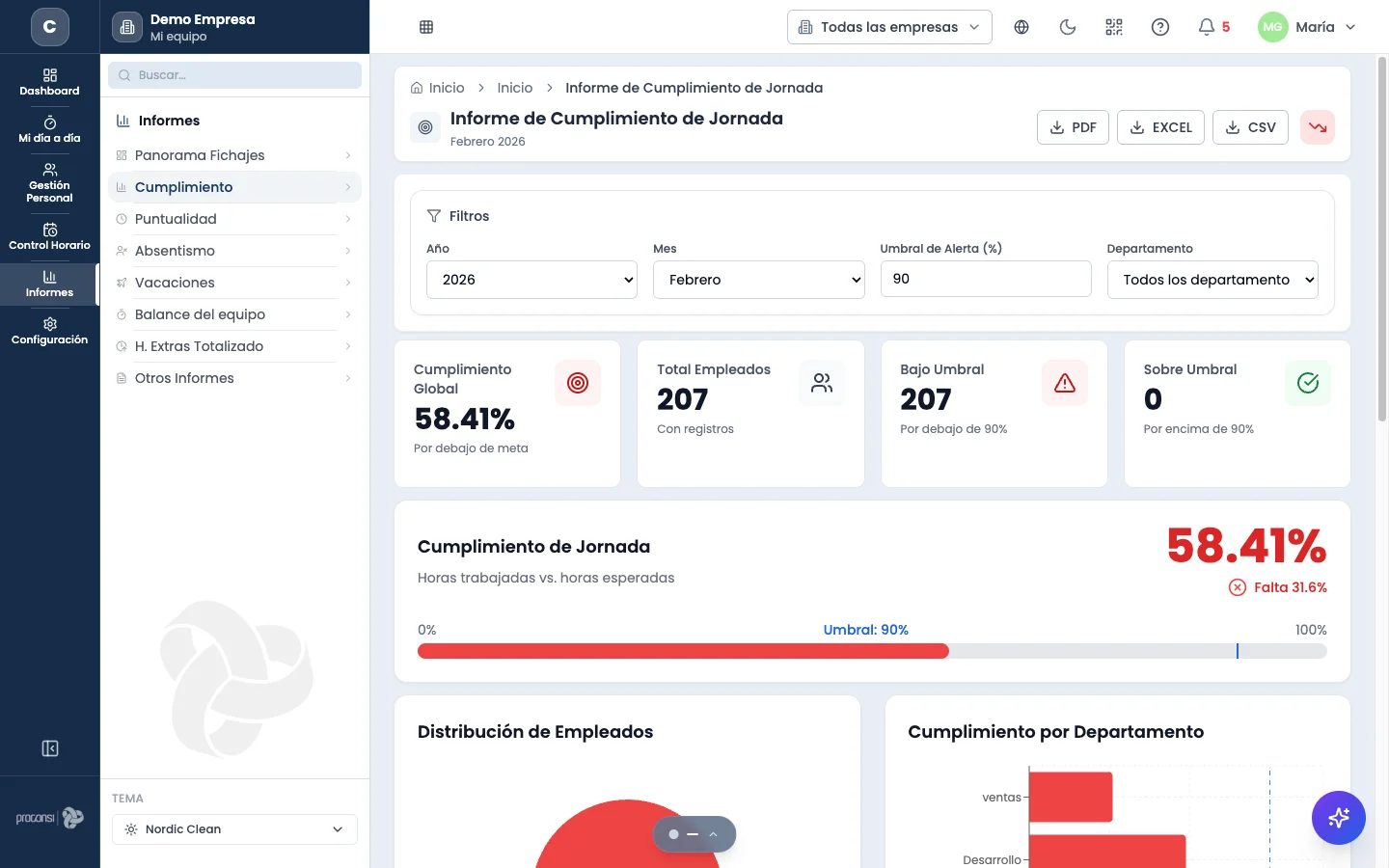Open the grid apps icon in the top bar
This screenshot has height=868, width=1389.
coord(426,27)
